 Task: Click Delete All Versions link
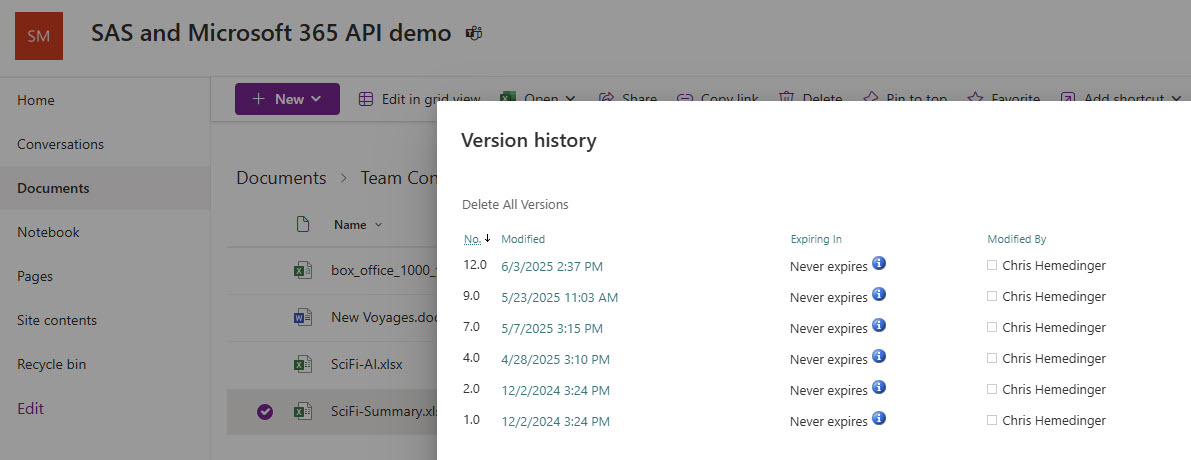point(515,204)
